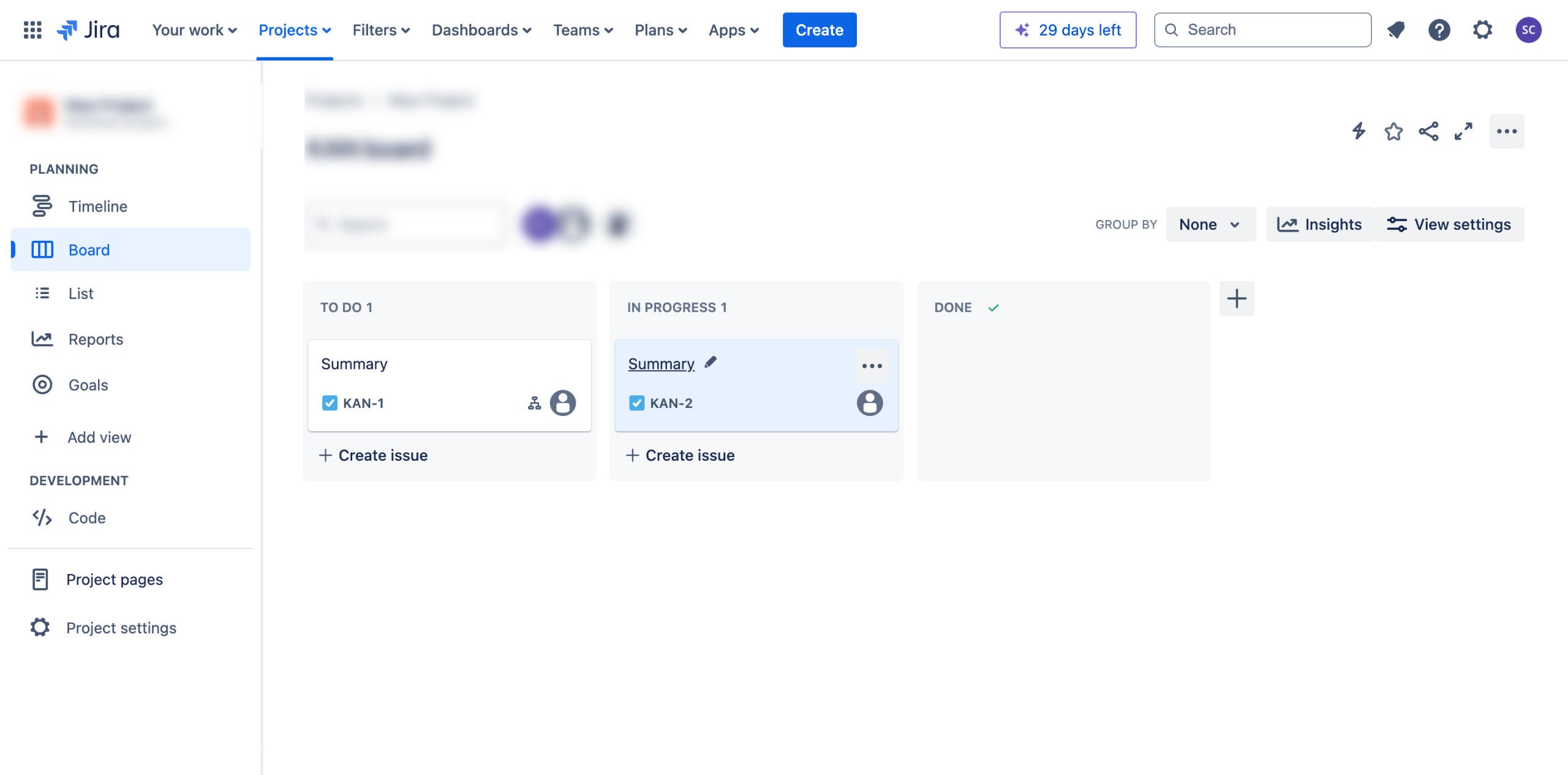Click the app switcher grid icon
This screenshot has width=1568, height=775.
click(32, 30)
